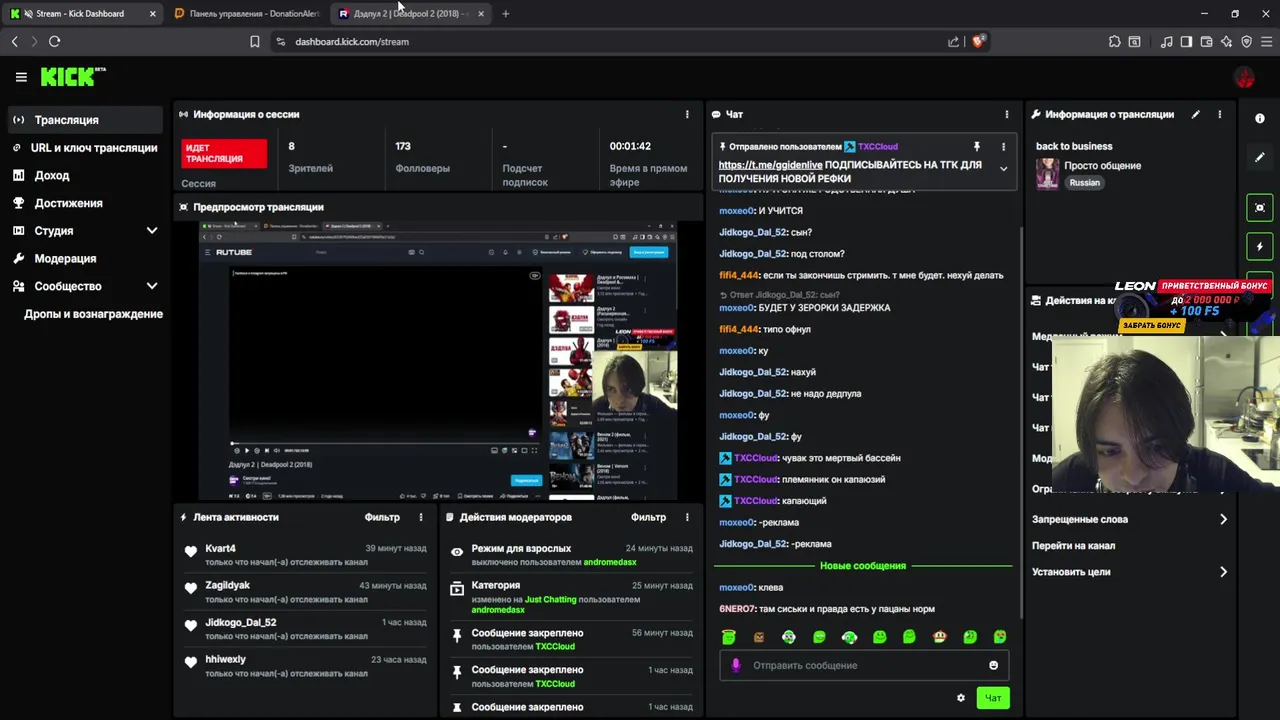This screenshot has width=1280, height=720.
Task: Open the Brave Wallet icon
Action: [1207, 41]
